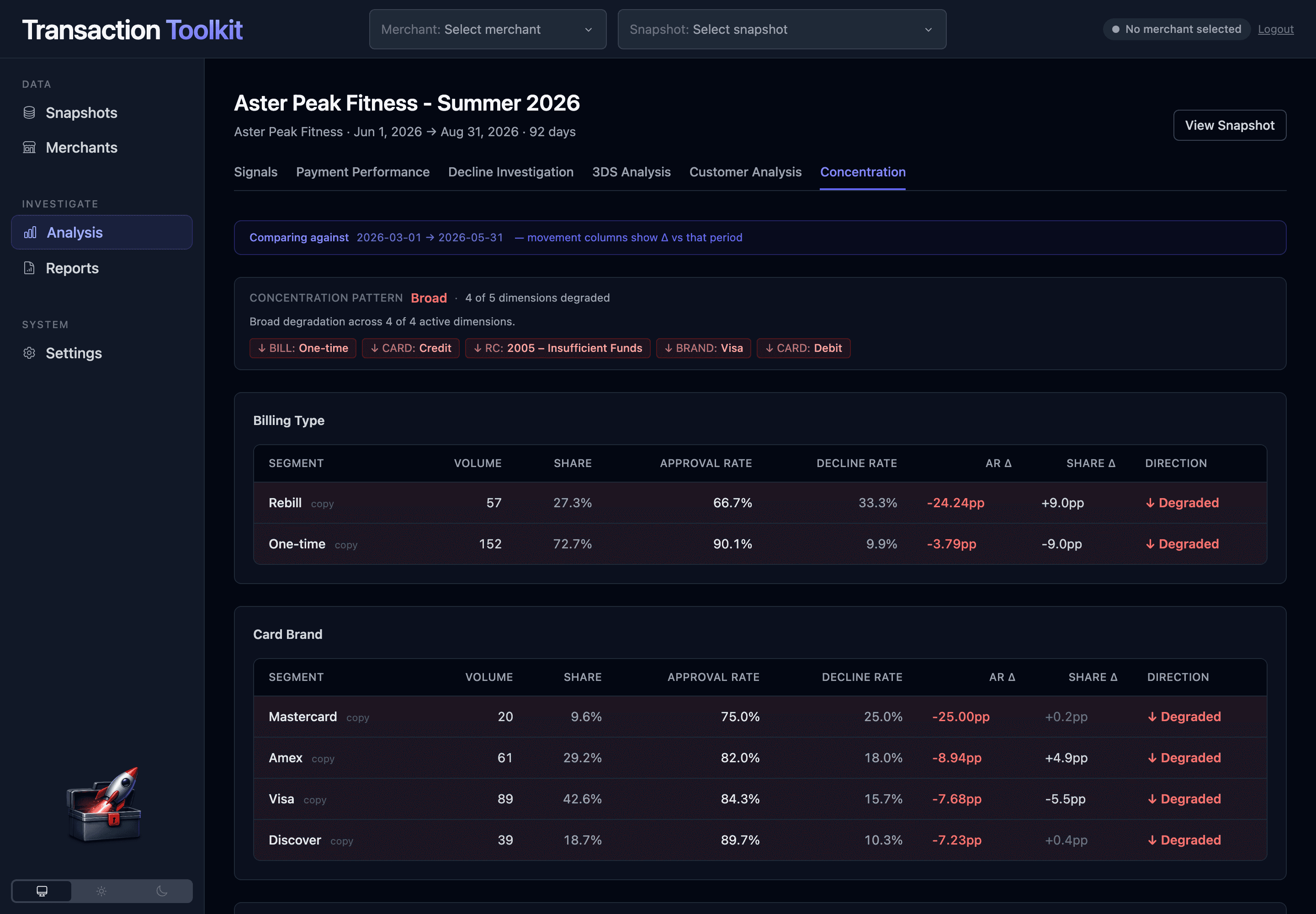
Task: Switch to Decline Investigation tab
Action: [x=511, y=172]
